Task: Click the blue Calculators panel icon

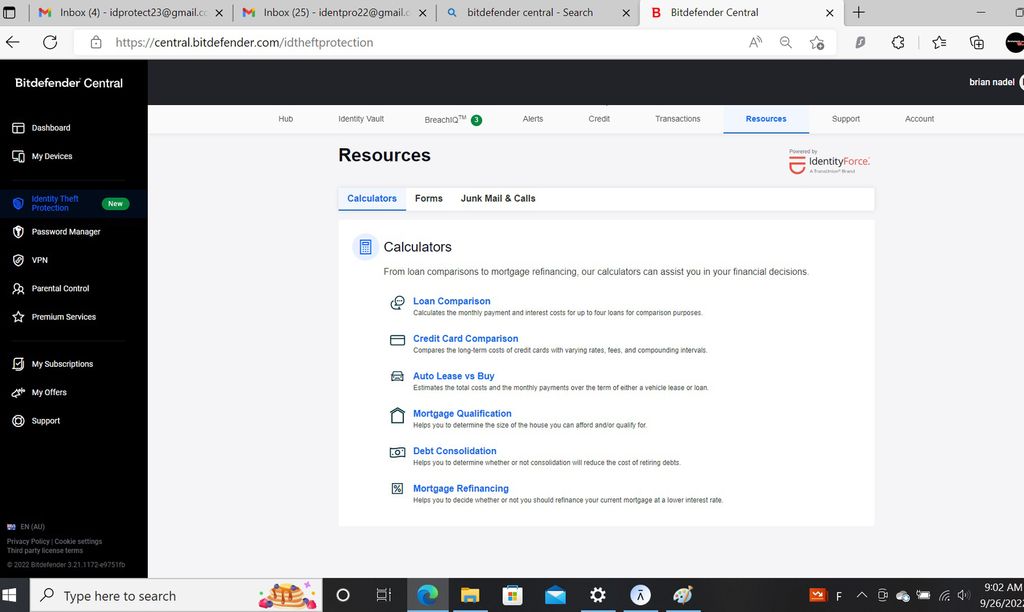Action: click(x=364, y=246)
